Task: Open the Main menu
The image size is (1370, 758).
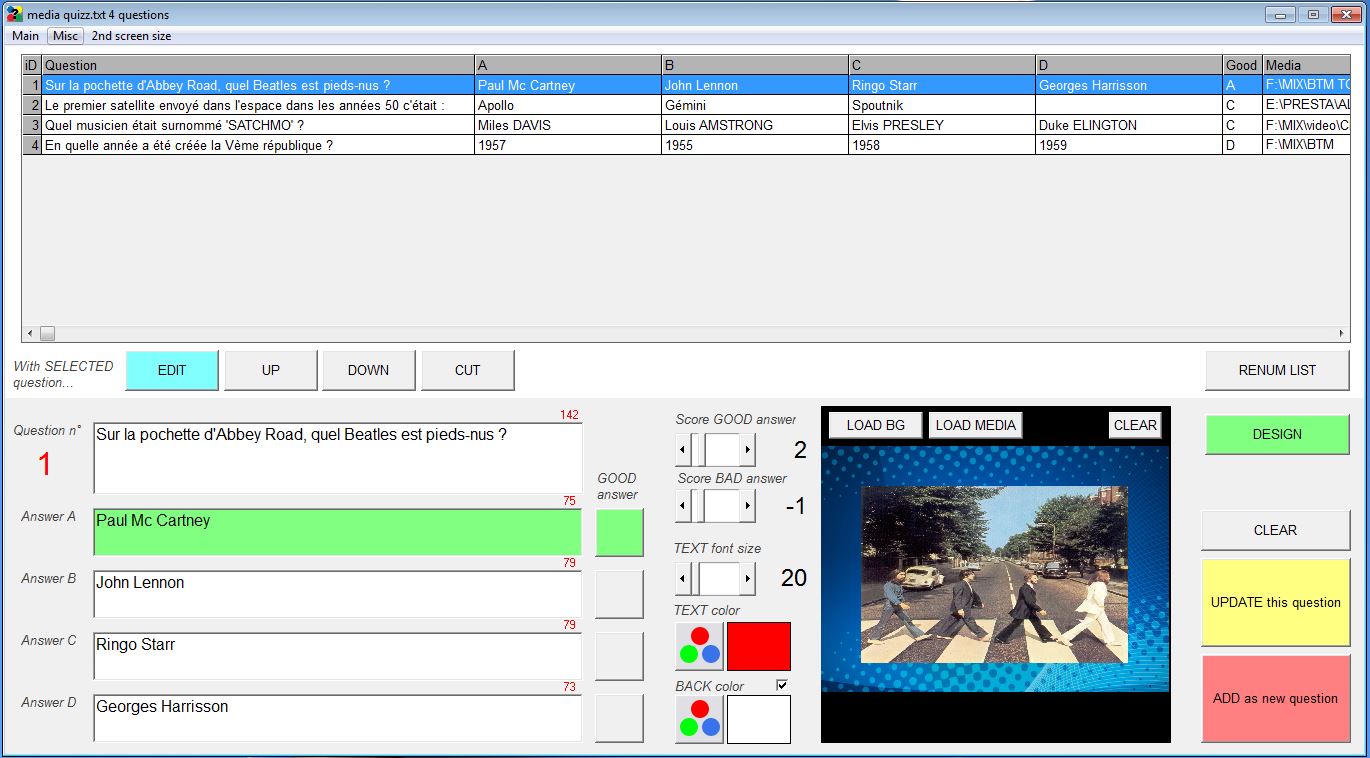Action: (x=26, y=36)
